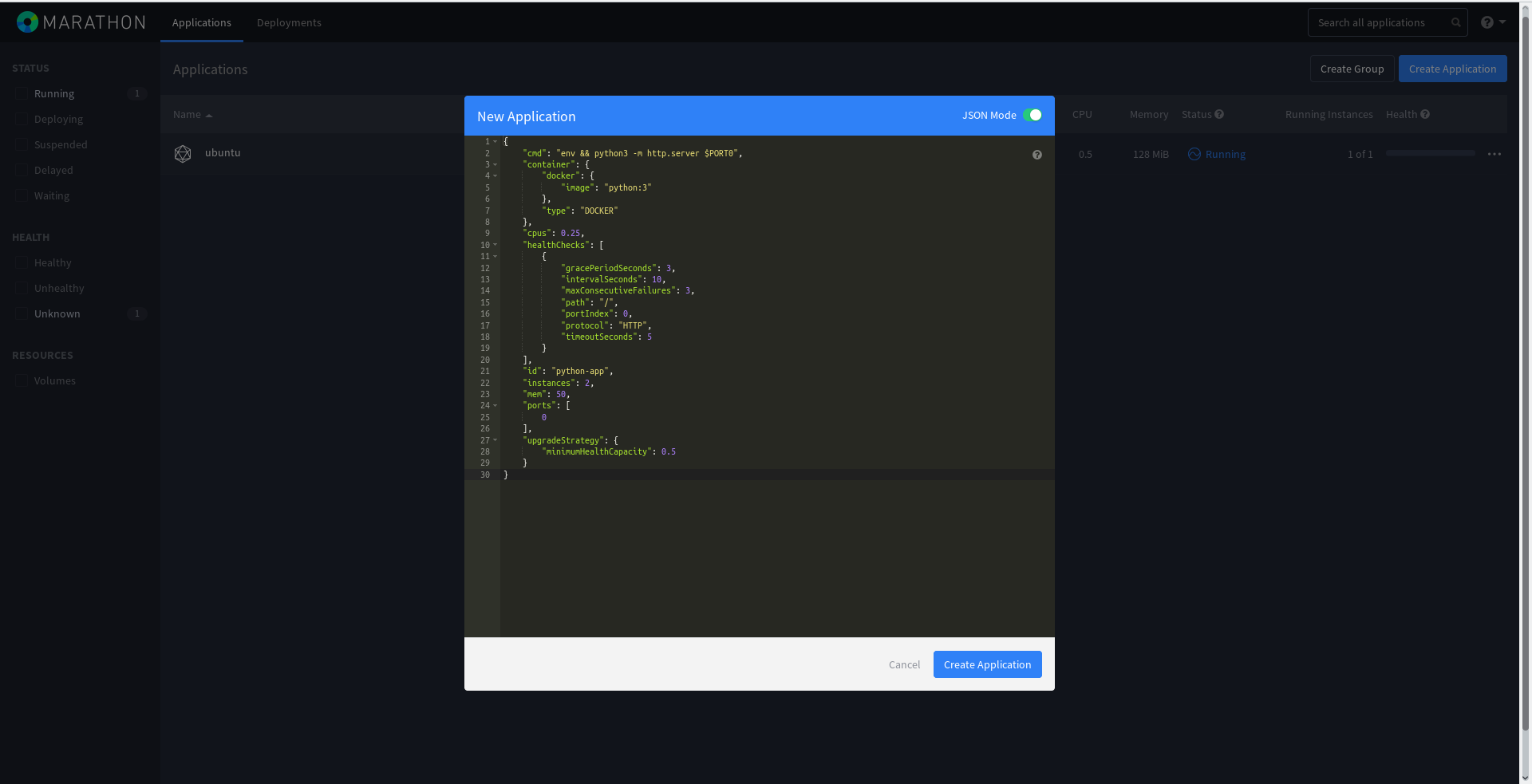
Task: Click the Marathon logo icon
Action: [x=27, y=22]
